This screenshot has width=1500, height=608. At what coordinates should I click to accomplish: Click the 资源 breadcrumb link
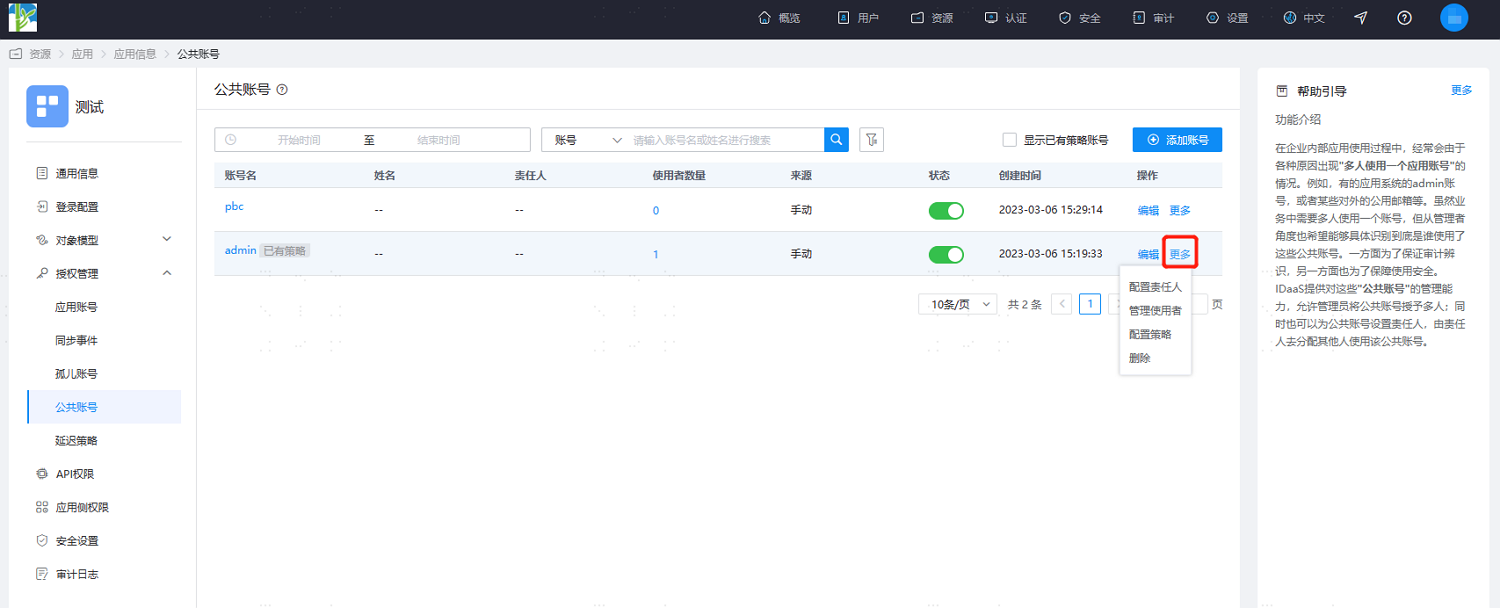coord(40,54)
